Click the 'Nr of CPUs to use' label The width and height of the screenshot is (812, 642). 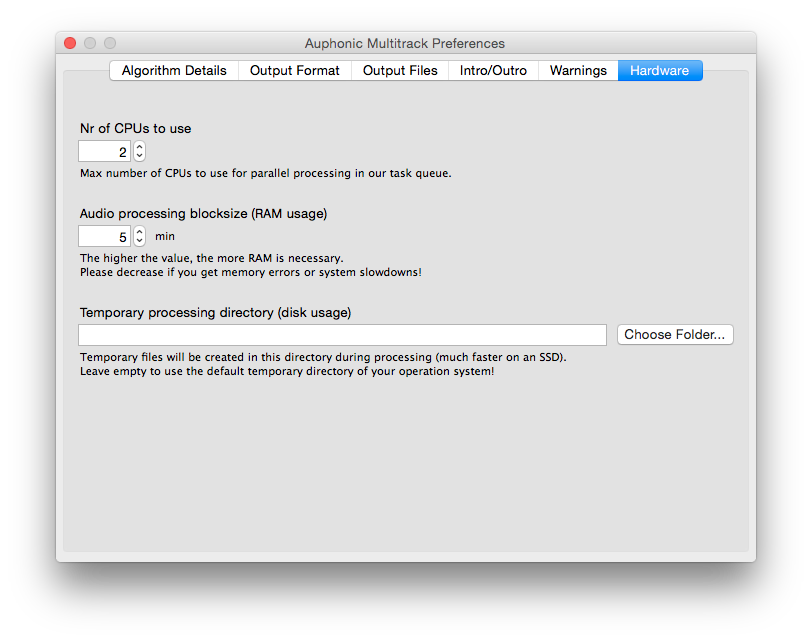click(x=135, y=128)
